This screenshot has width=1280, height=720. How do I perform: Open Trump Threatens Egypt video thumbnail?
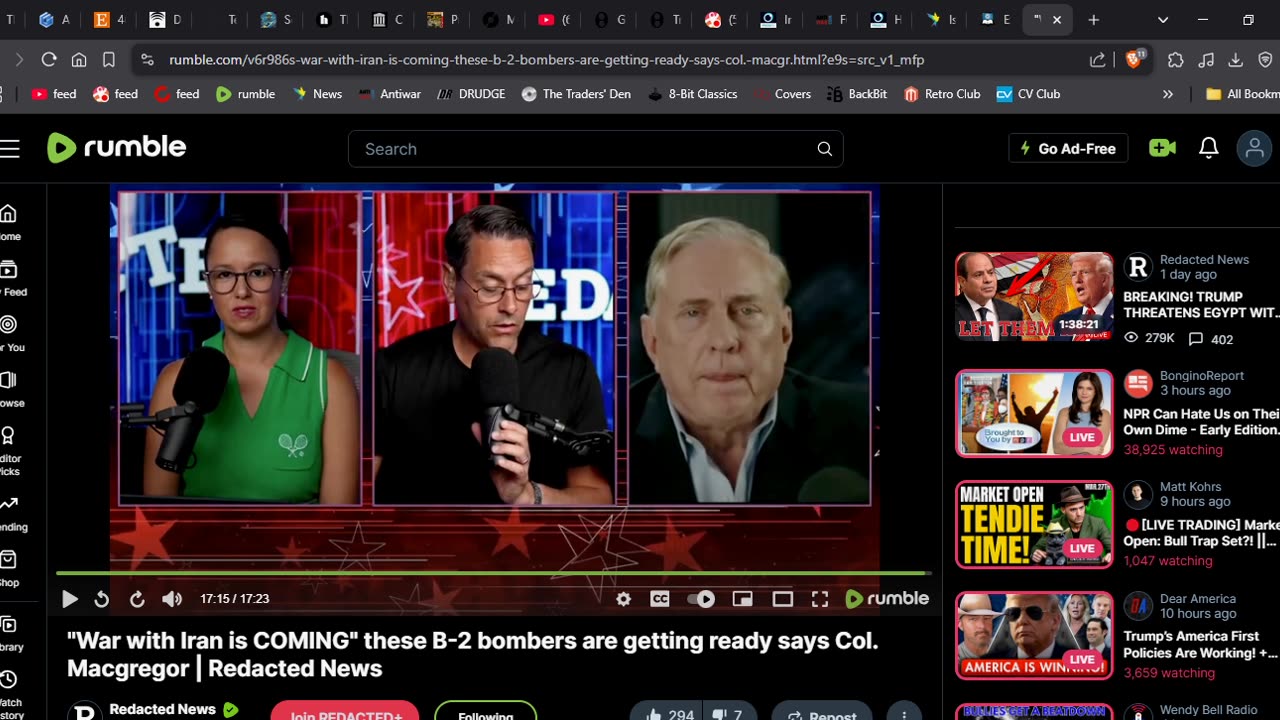click(x=1034, y=297)
